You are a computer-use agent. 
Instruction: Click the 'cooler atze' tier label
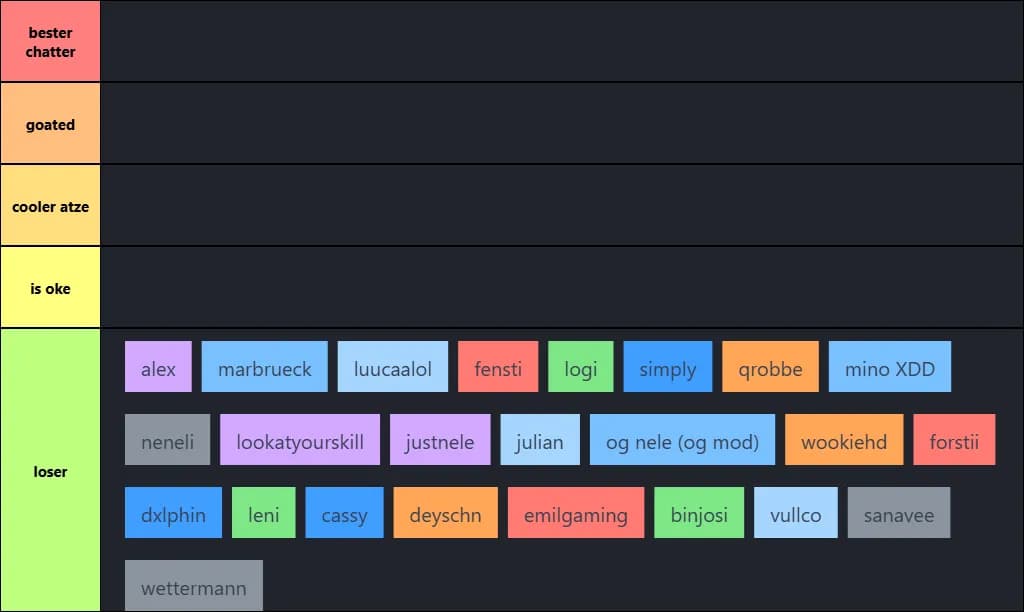[x=50, y=206]
